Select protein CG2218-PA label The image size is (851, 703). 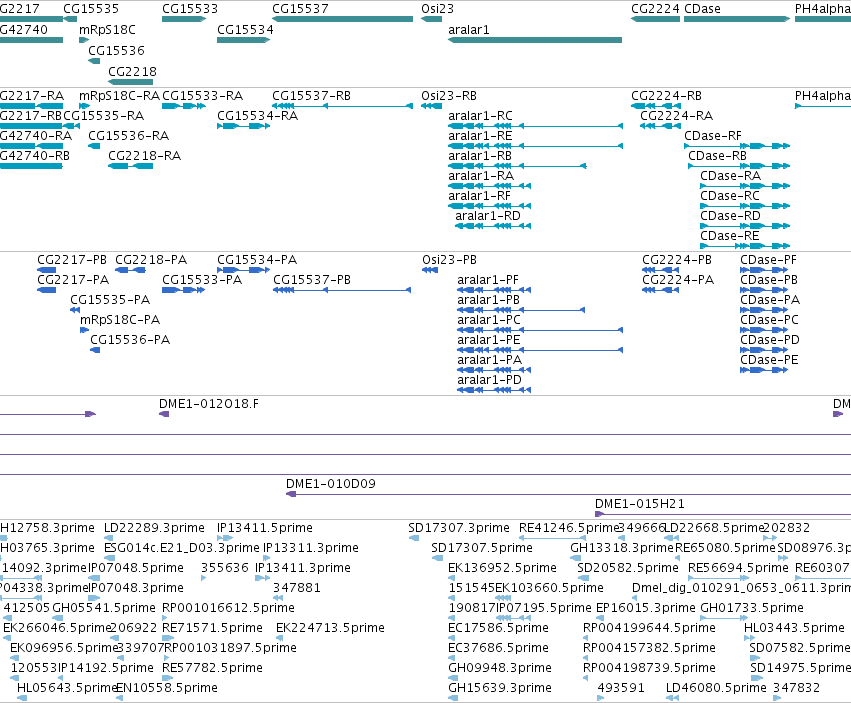151,260
